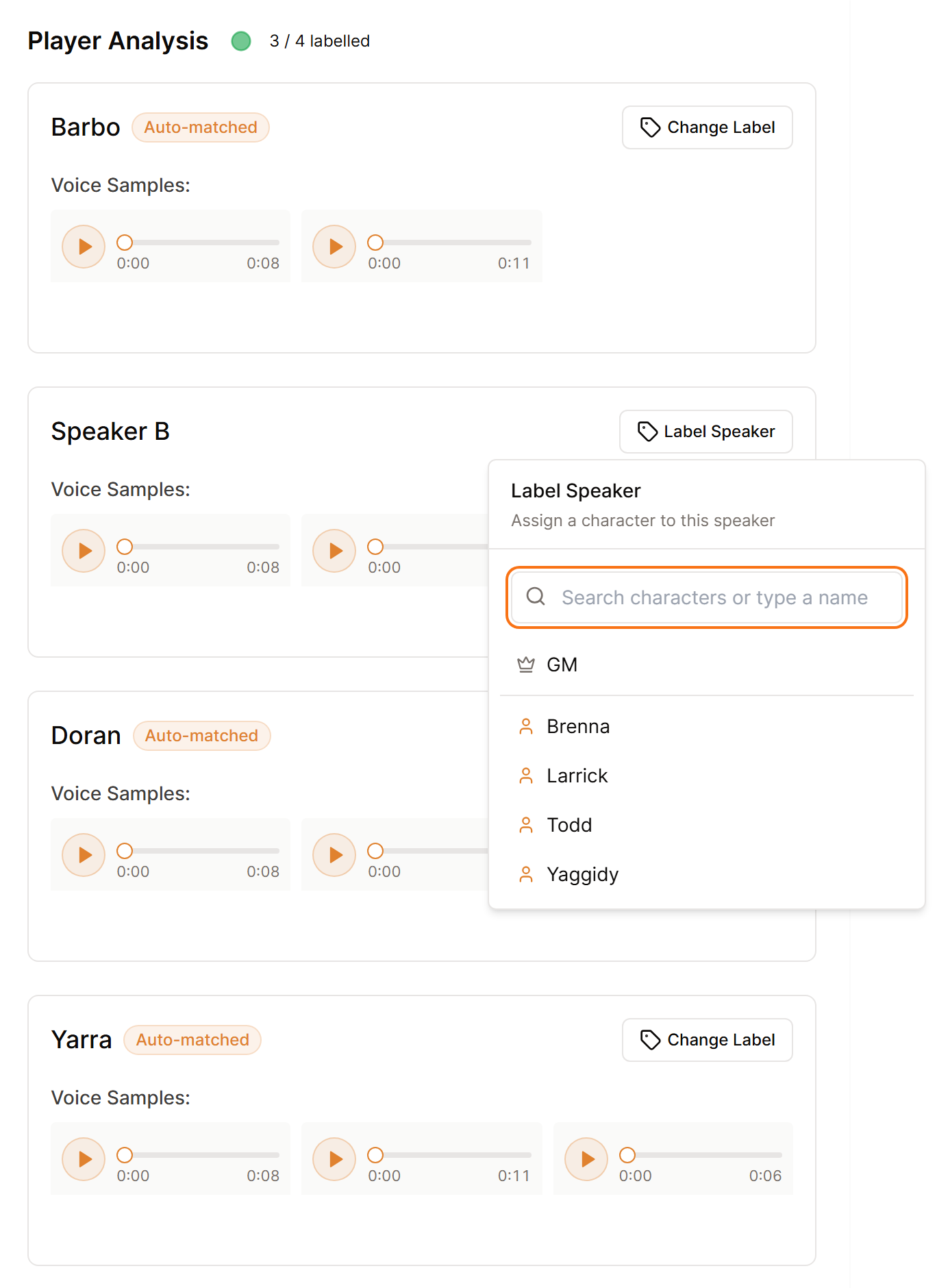
Task: Click Doran's 0:08 sample progress slider
Action: 198,851
